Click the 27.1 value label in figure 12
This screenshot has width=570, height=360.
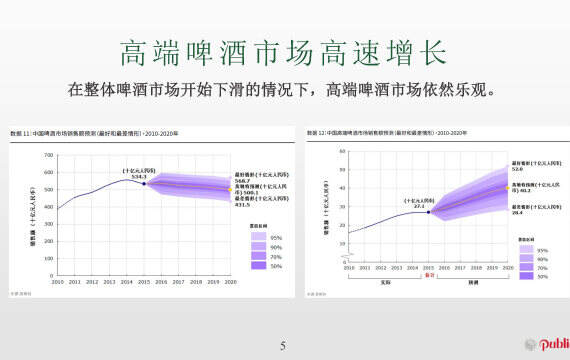(x=419, y=206)
